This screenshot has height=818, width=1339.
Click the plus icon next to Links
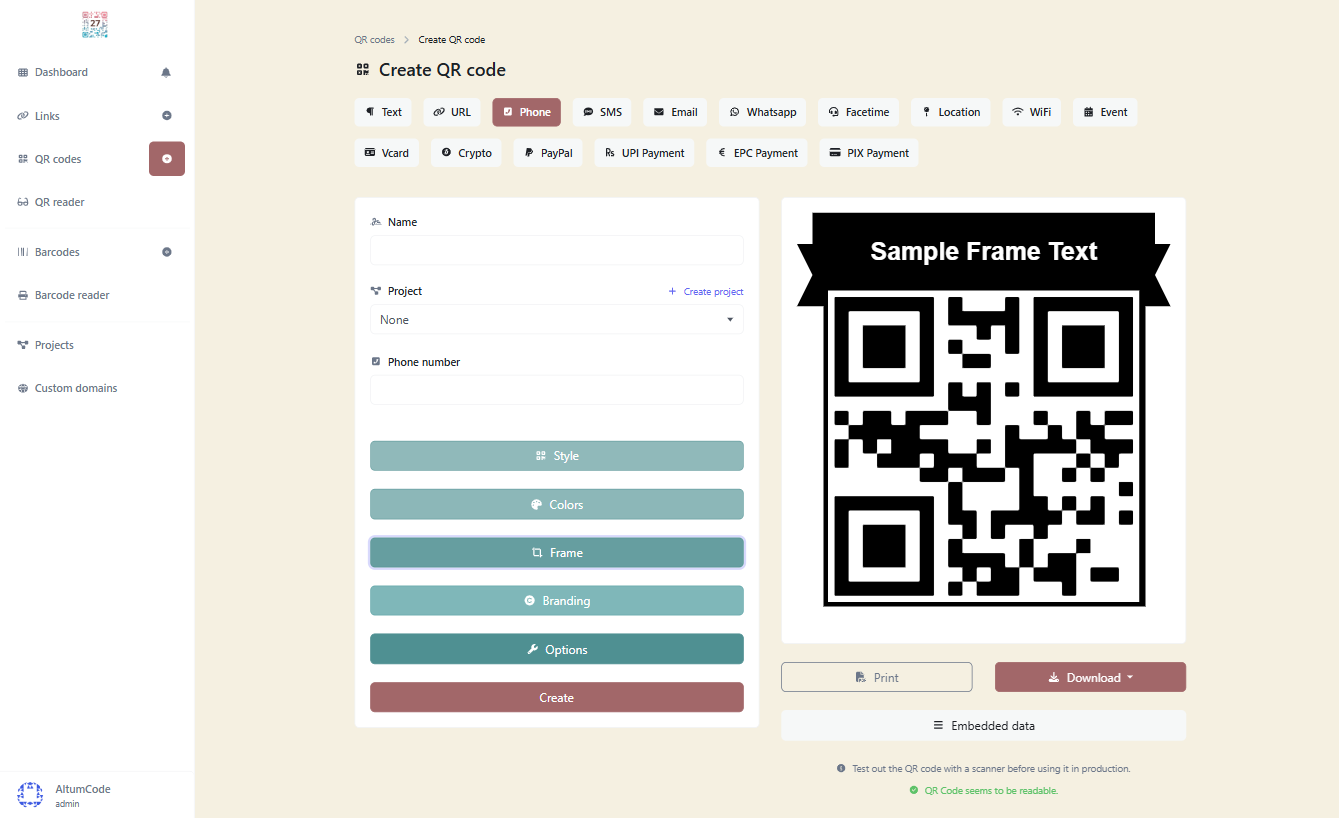tap(167, 115)
